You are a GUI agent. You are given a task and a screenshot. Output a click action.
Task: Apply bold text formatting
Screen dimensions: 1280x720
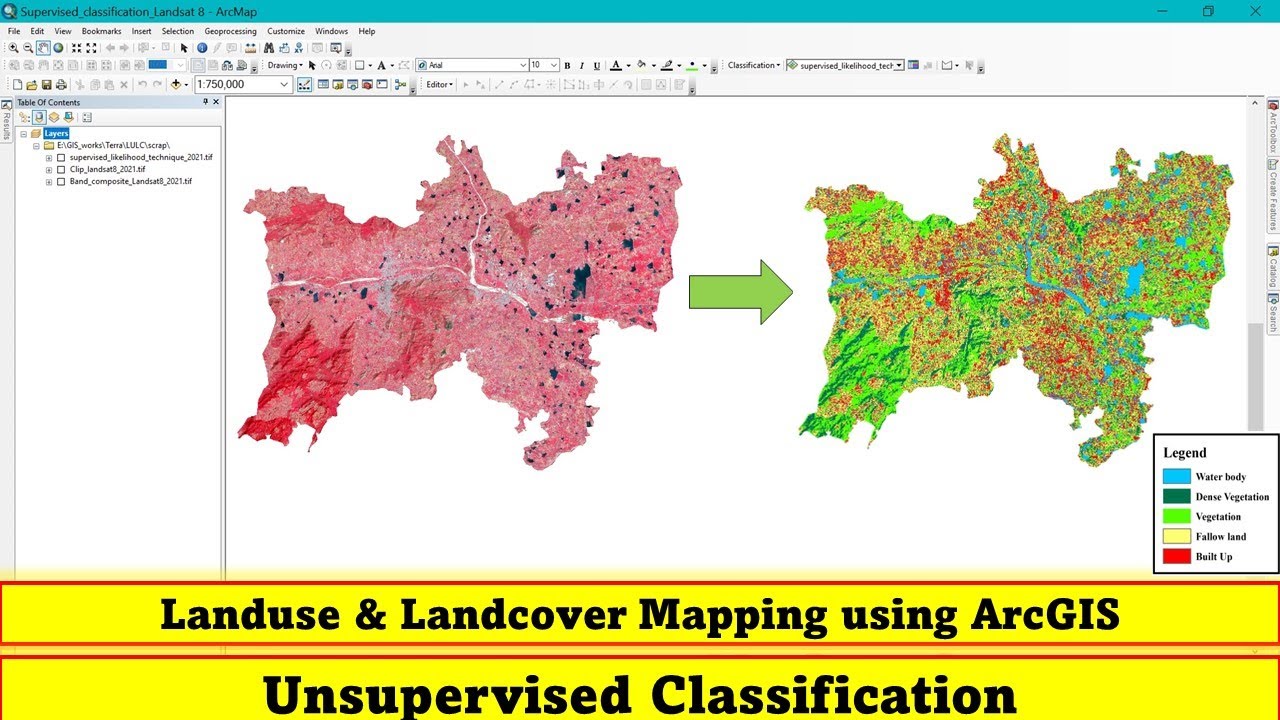pyautogui.click(x=567, y=65)
